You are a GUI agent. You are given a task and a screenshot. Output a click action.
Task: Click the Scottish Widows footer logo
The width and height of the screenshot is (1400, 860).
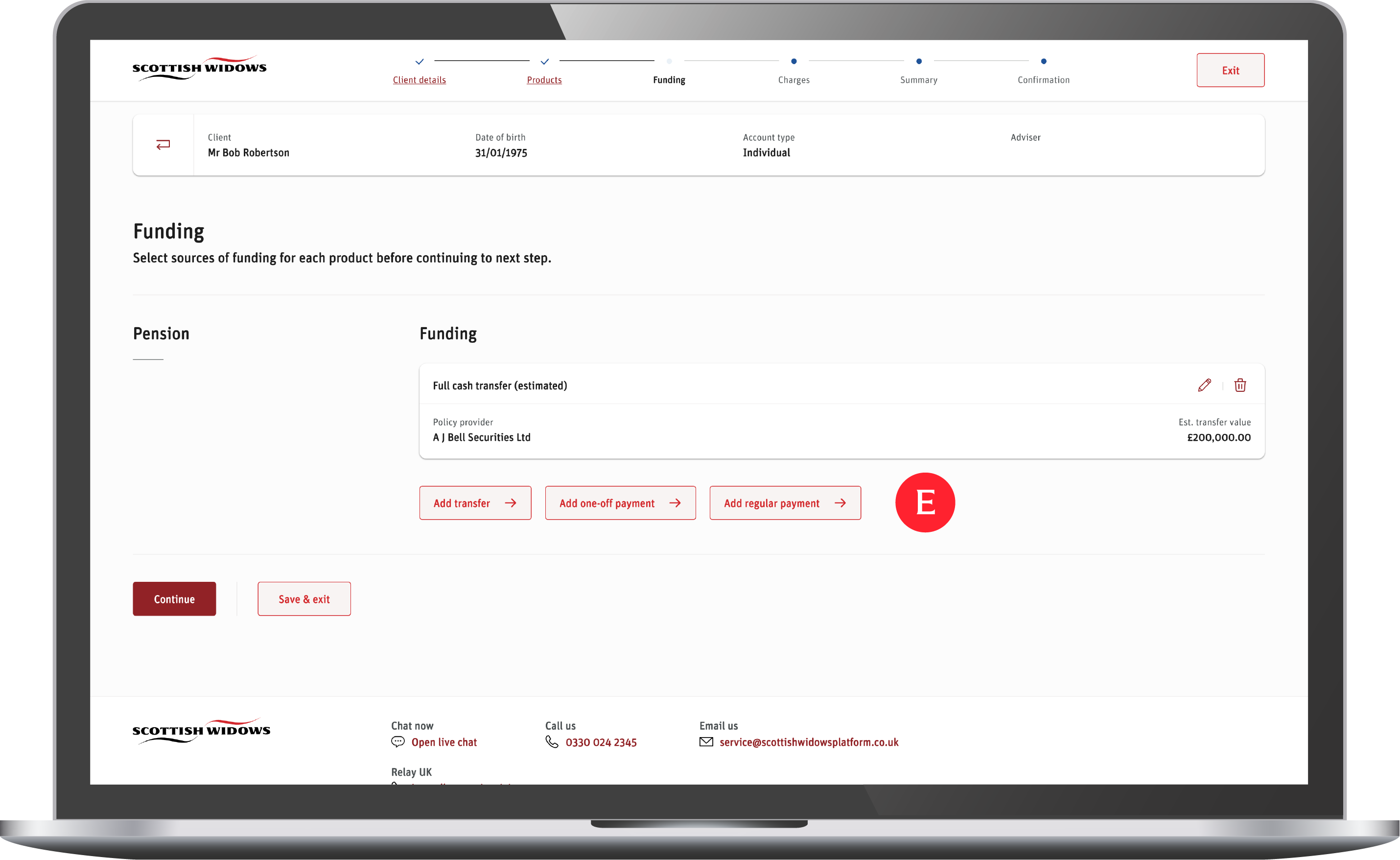[x=201, y=730]
